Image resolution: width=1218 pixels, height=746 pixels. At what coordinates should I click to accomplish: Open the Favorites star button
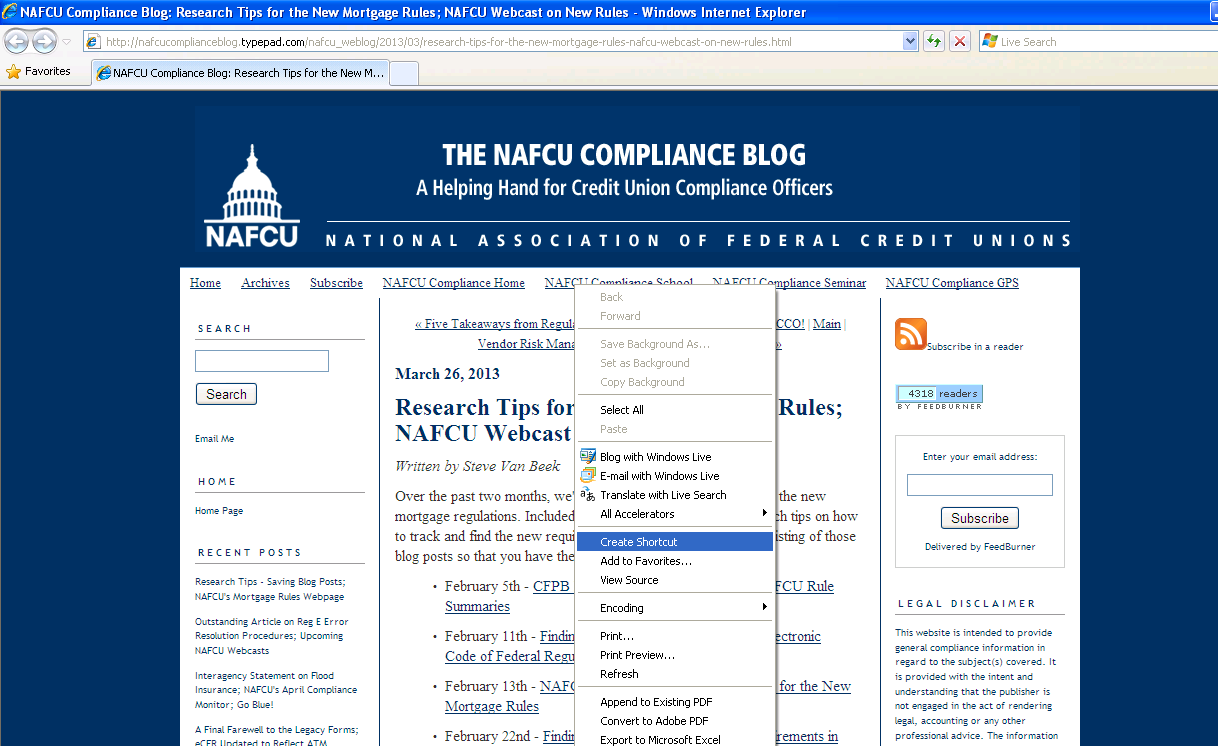[39, 72]
